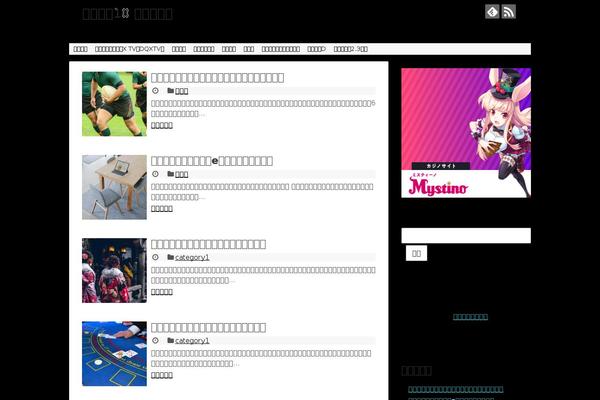Click the folder icon on rugby post
Viewport: 600px width, 400px height.
[171, 91]
